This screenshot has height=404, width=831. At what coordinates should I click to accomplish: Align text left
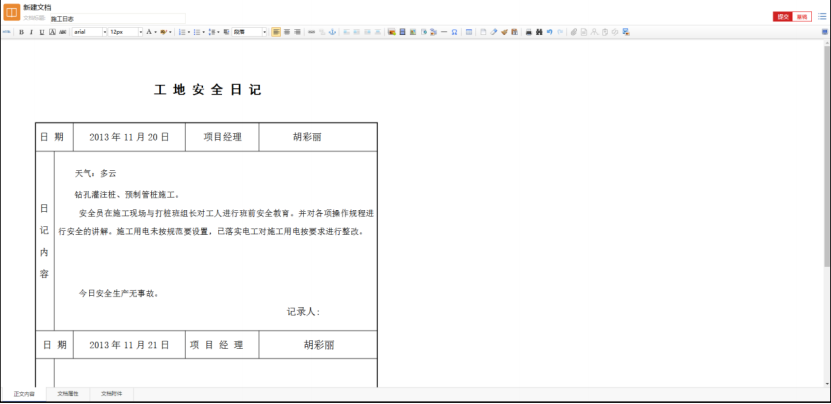(x=277, y=32)
